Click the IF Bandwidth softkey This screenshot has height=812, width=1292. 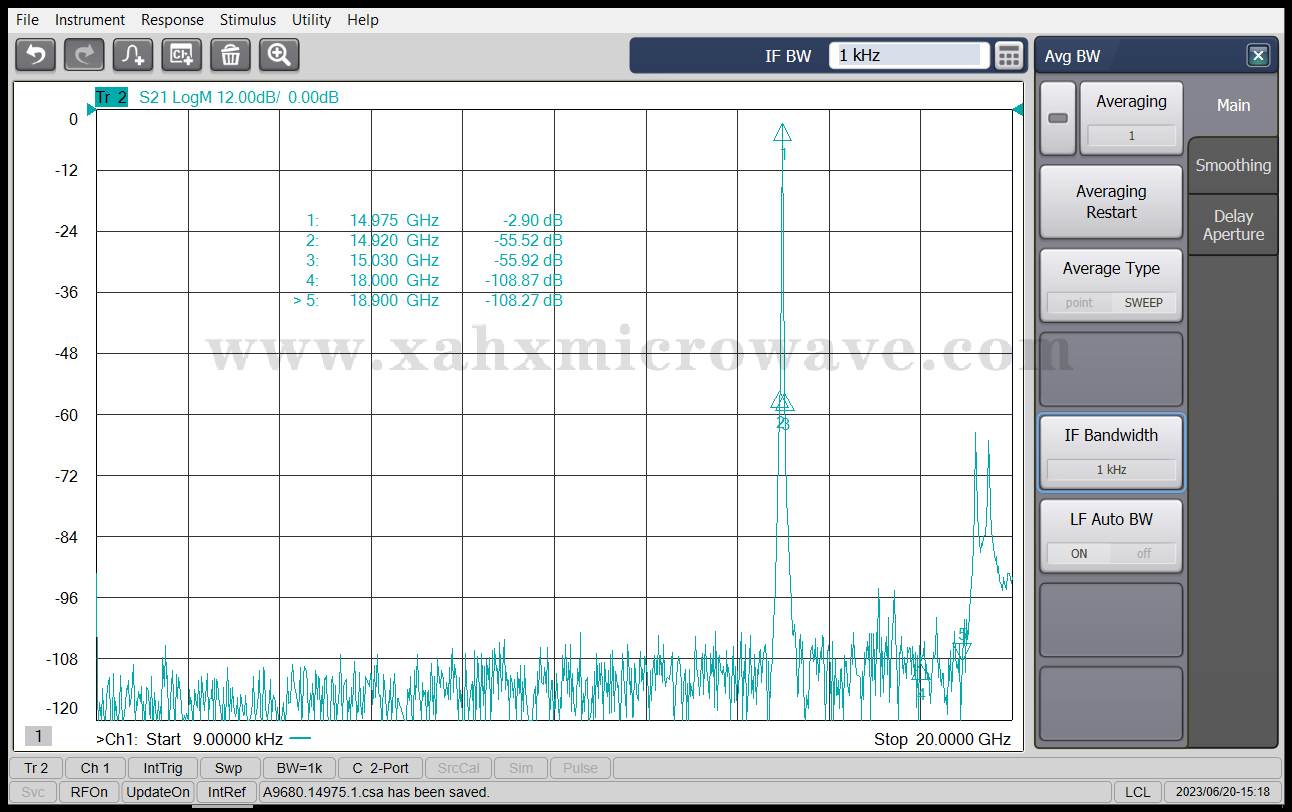click(x=1111, y=452)
